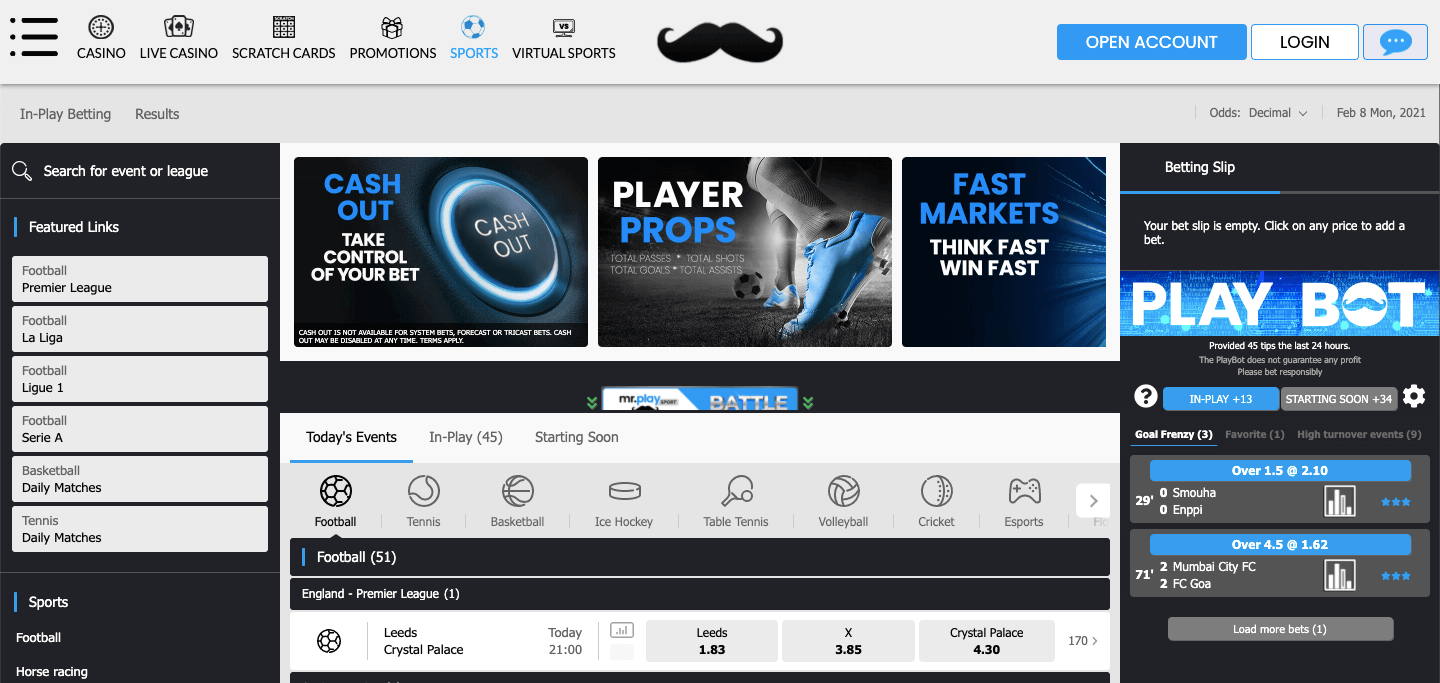Click OPEN ACCOUNT button

1152,42
